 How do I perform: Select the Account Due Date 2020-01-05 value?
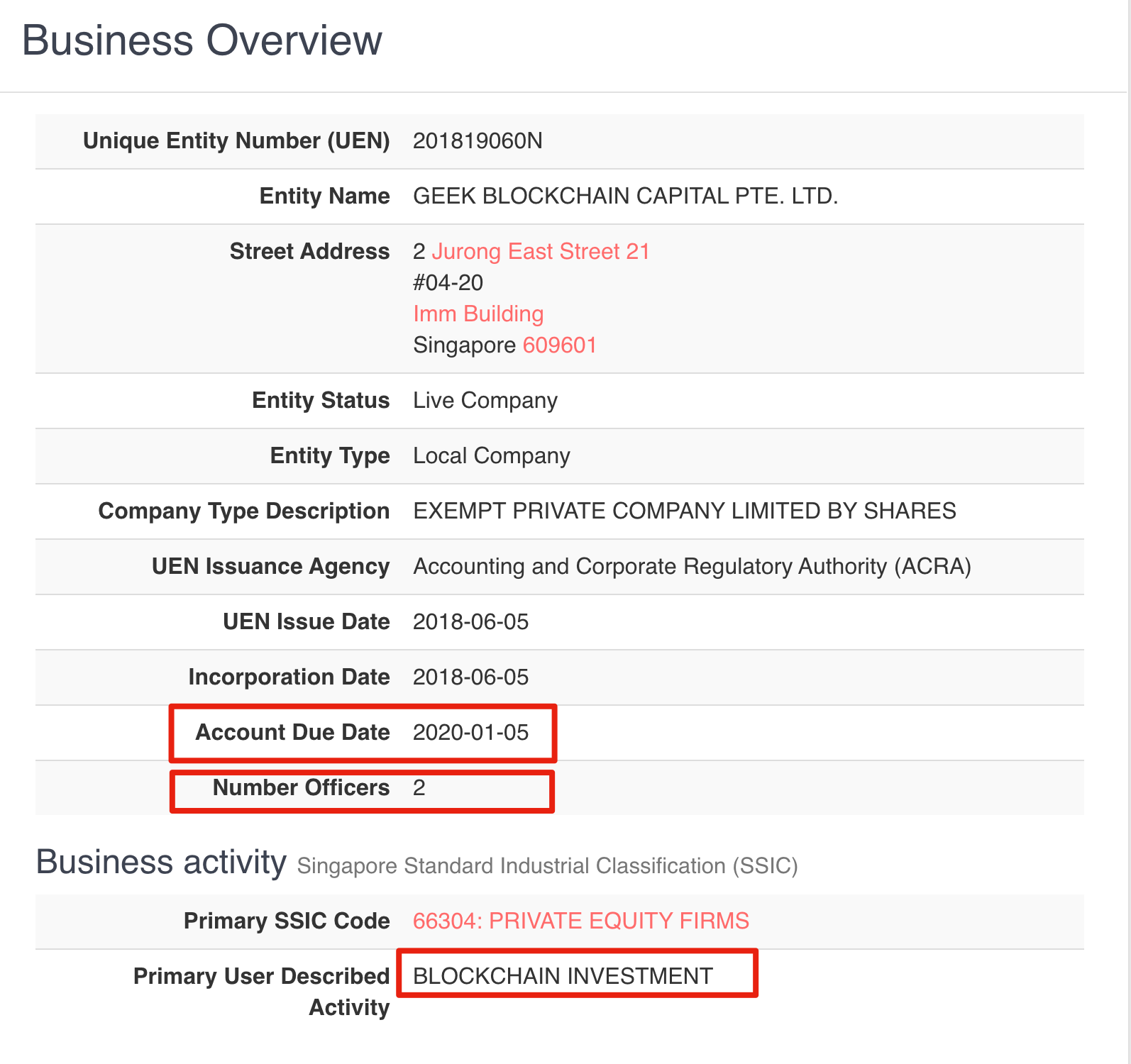(x=470, y=733)
